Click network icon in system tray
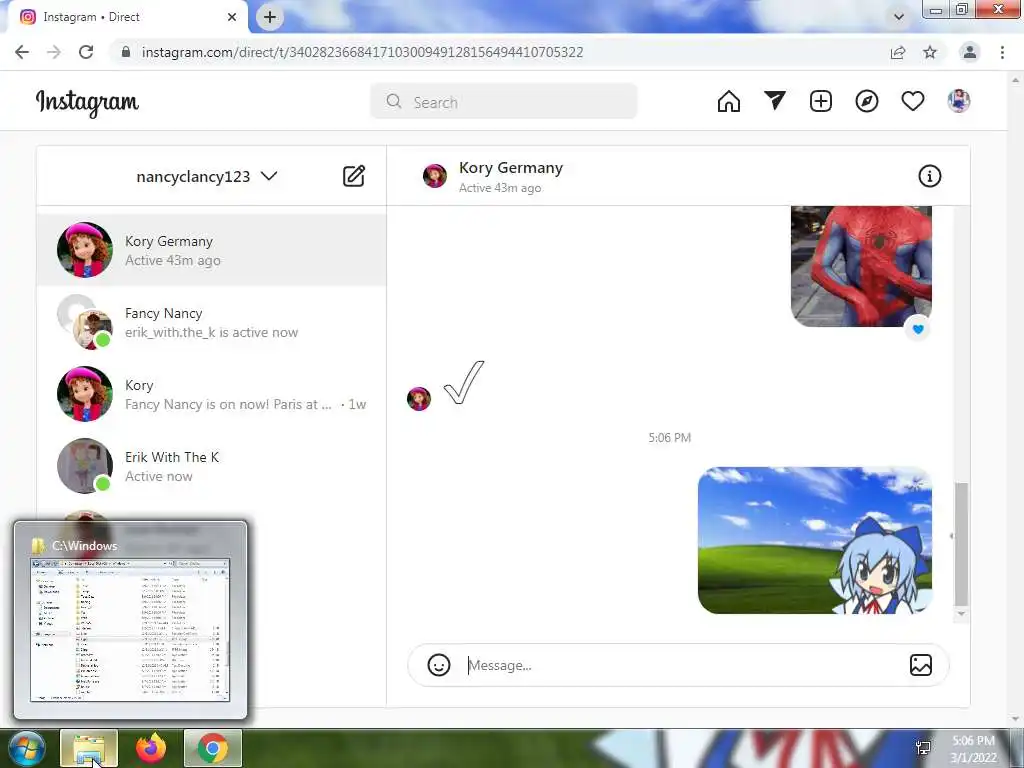 [923, 748]
